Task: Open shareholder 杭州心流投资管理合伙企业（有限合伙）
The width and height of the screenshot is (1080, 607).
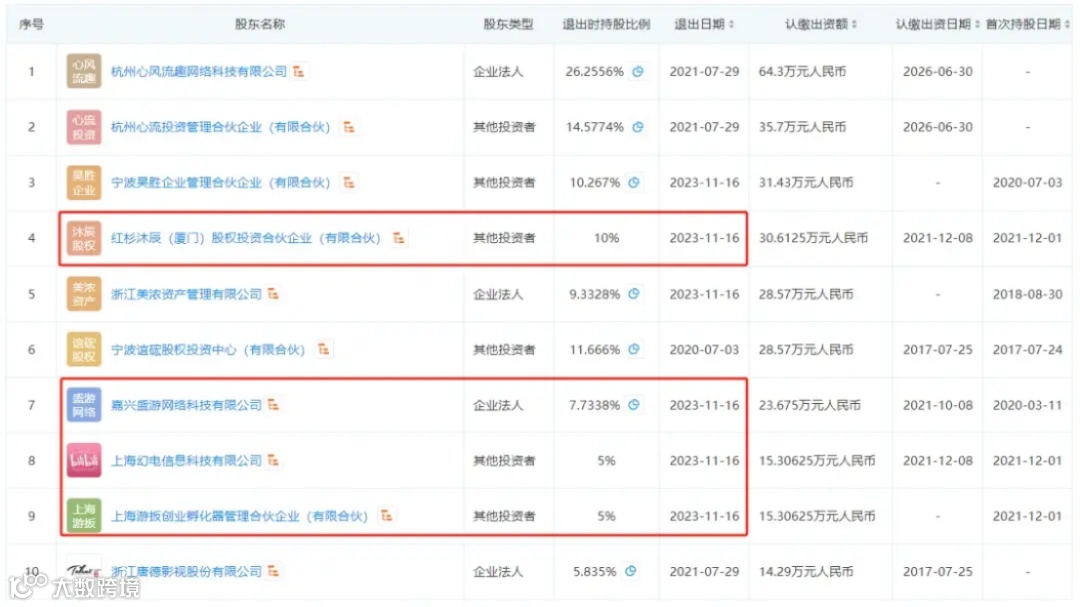Action: (x=220, y=127)
